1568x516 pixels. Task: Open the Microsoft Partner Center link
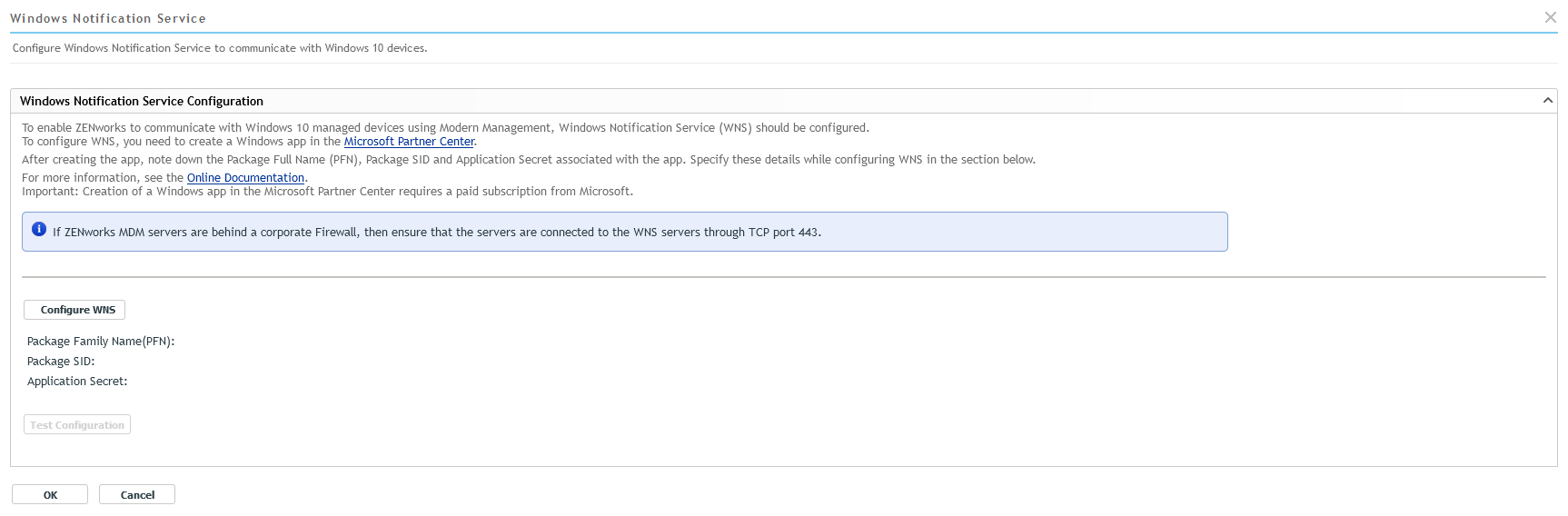tap(409, 142)
